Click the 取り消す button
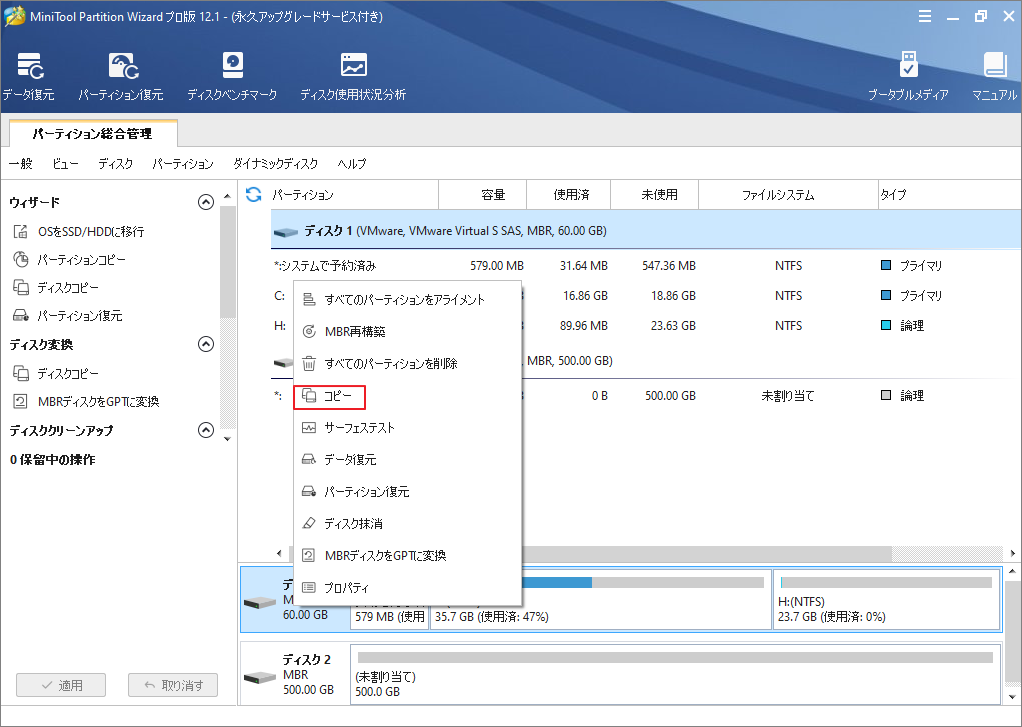This screenshot has width=1022, height=727. 173,685
